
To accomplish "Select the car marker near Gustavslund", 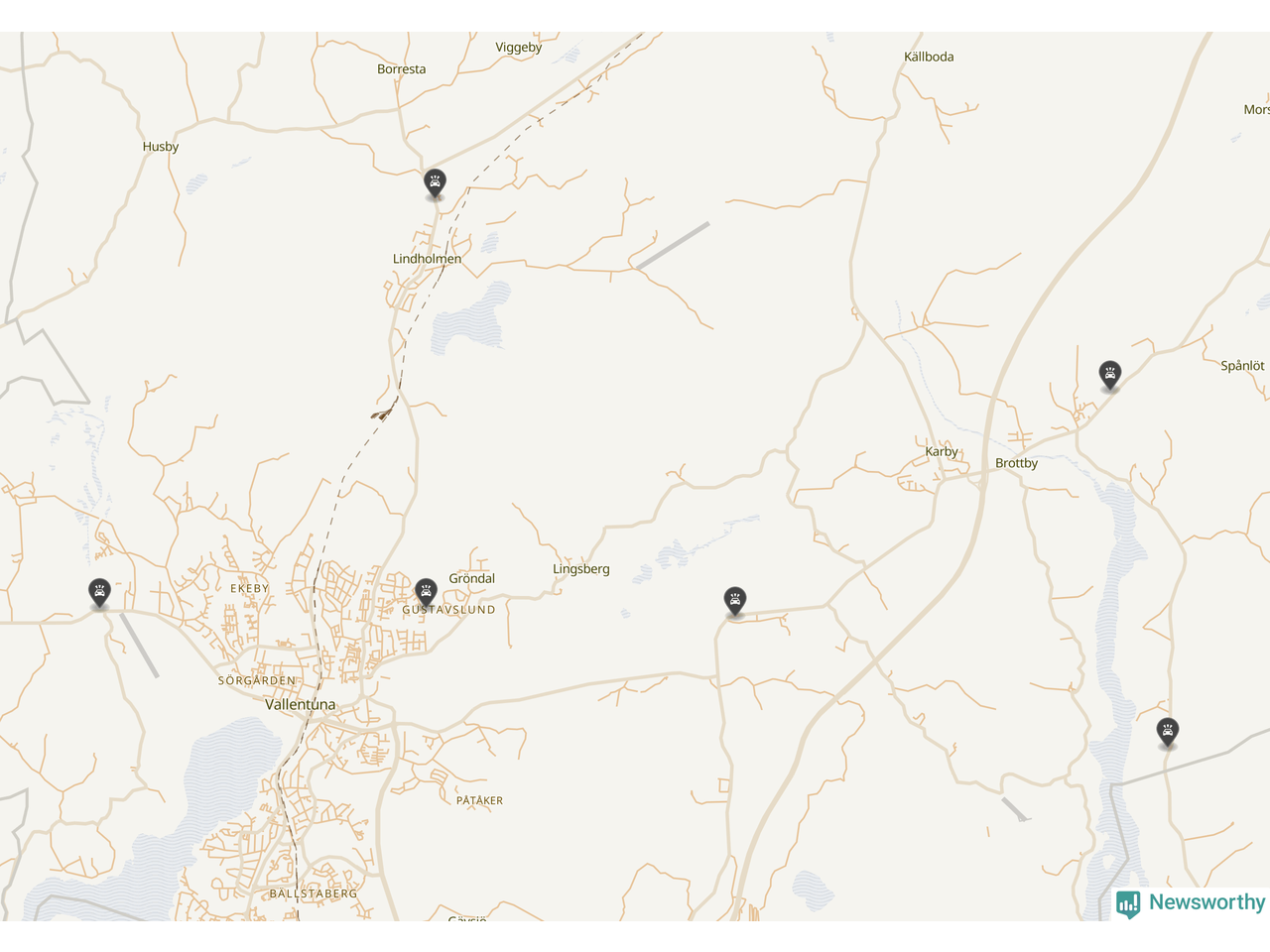I will tap(426, 593).
